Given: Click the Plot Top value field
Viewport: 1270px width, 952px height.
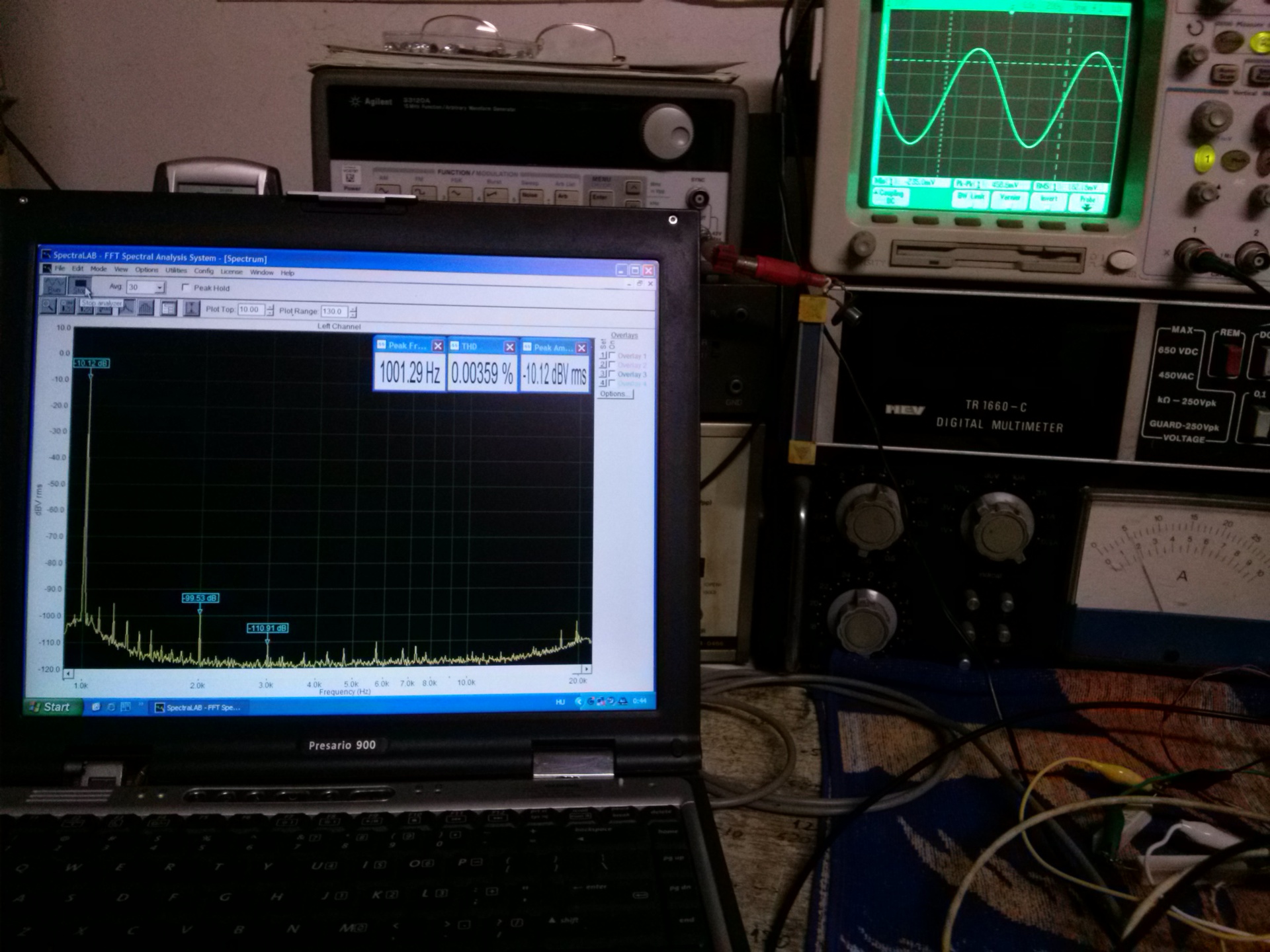Looking at the screenshot, I should click(250, 309).
